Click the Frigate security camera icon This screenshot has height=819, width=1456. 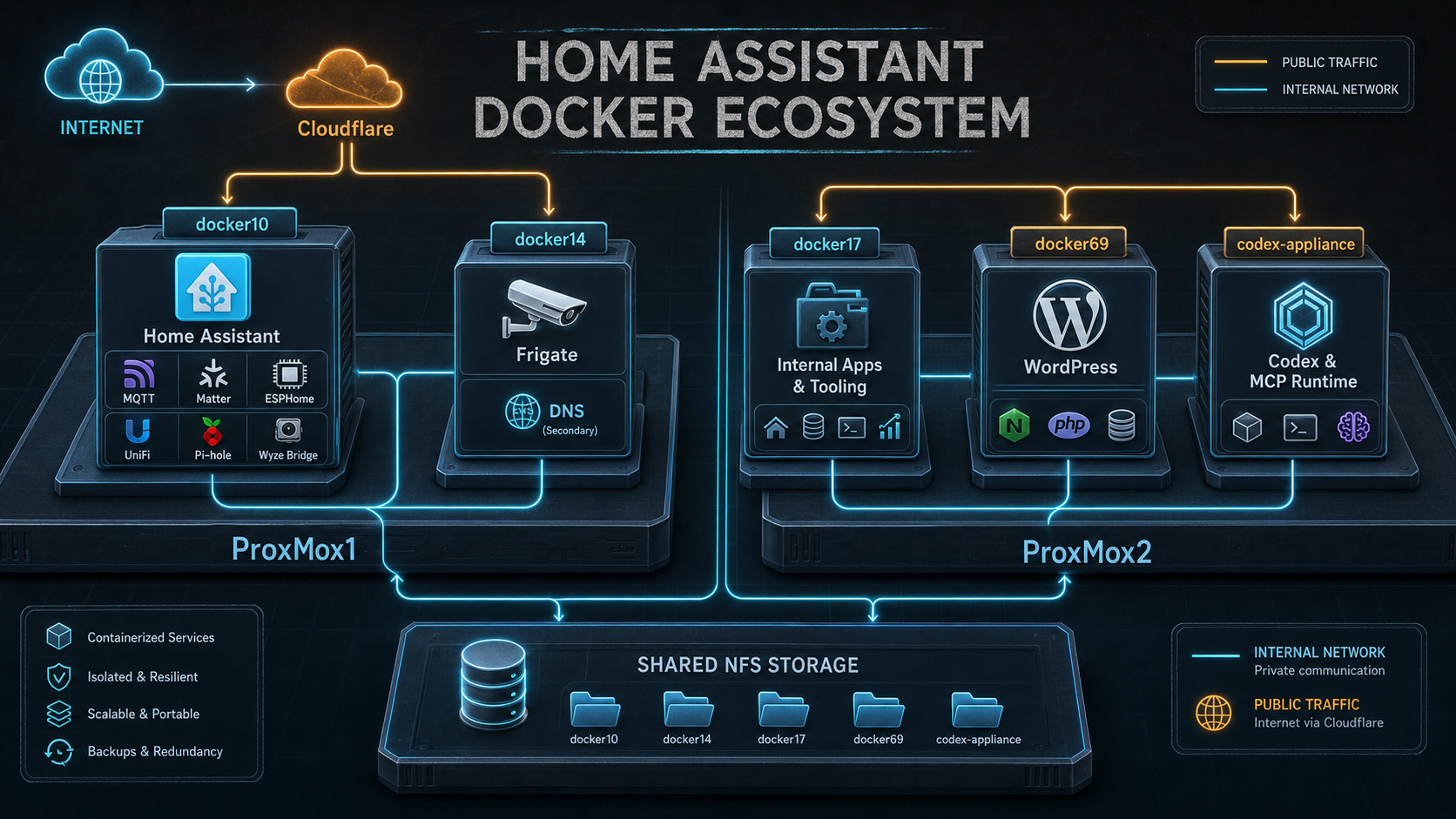pyautogui.click(x=544, y=308)
